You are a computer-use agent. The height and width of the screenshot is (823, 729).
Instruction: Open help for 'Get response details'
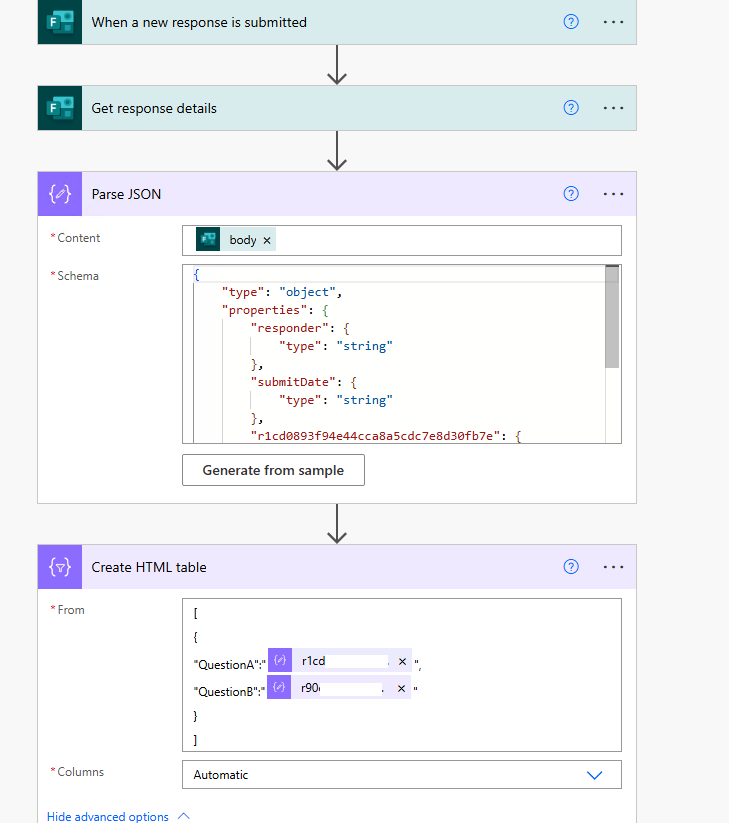pyautogui.click(x=571, y=108)
